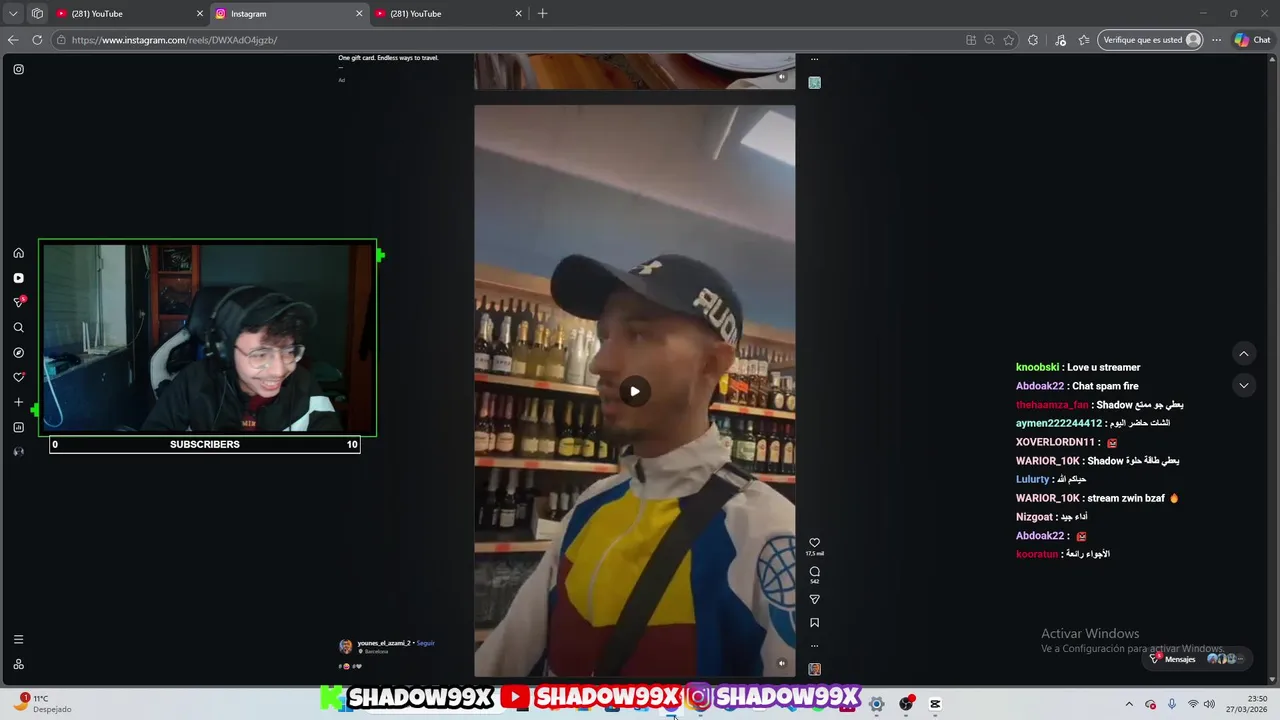Open the media control music icon

(x=1059, y=40)
